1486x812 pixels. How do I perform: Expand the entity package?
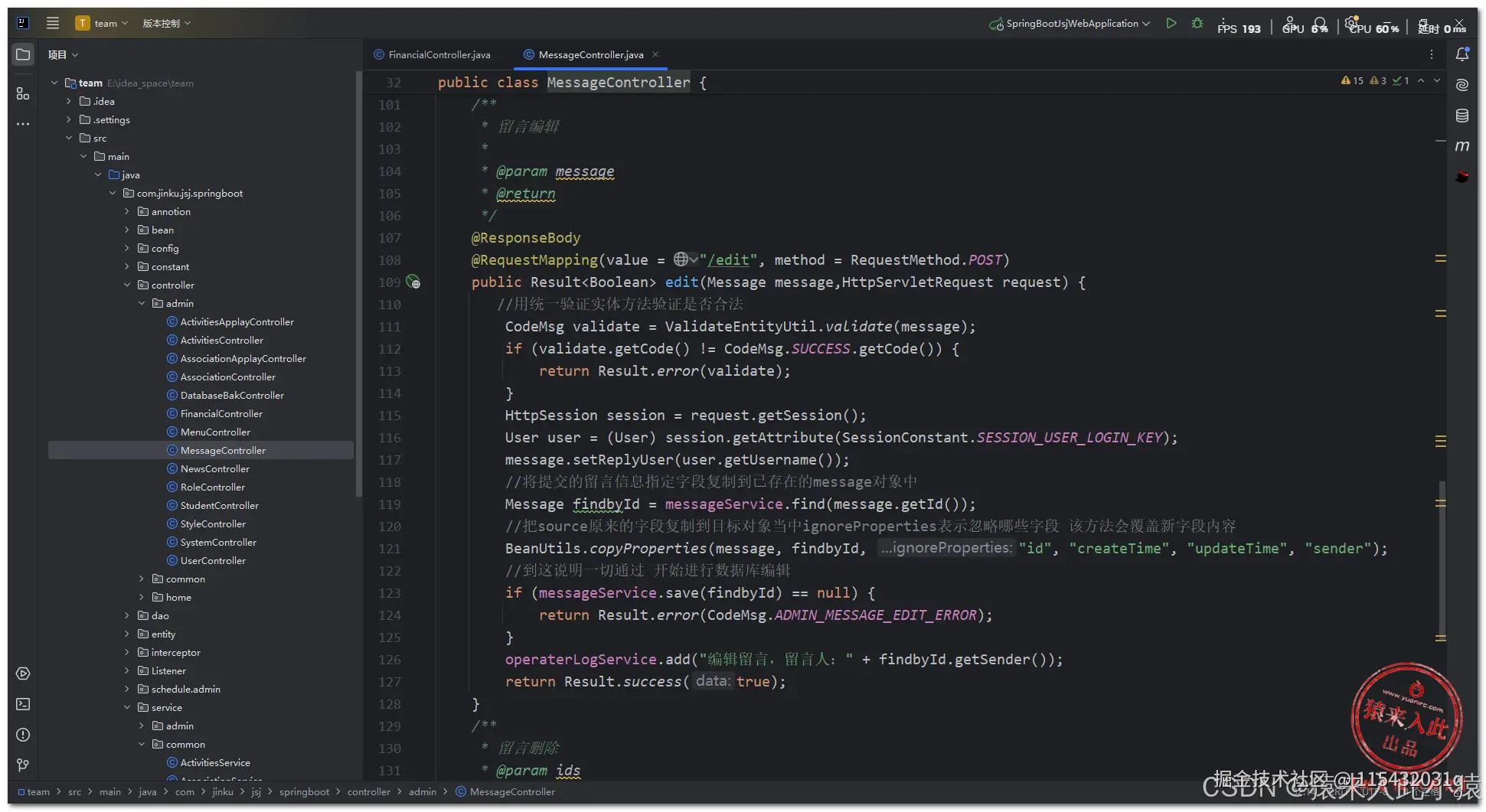(x=127, y=634)
